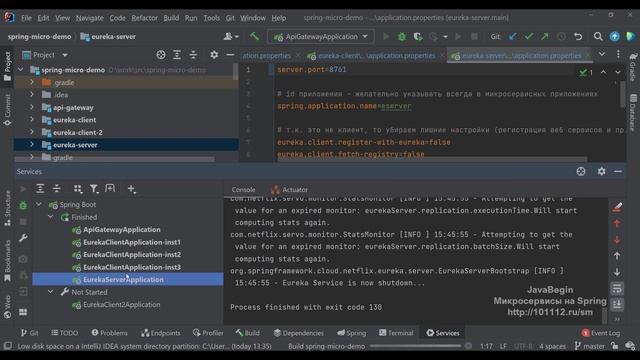The image size is (640, 360).
Task: Open the Refactor menu
Action: (x=144, y=18)
